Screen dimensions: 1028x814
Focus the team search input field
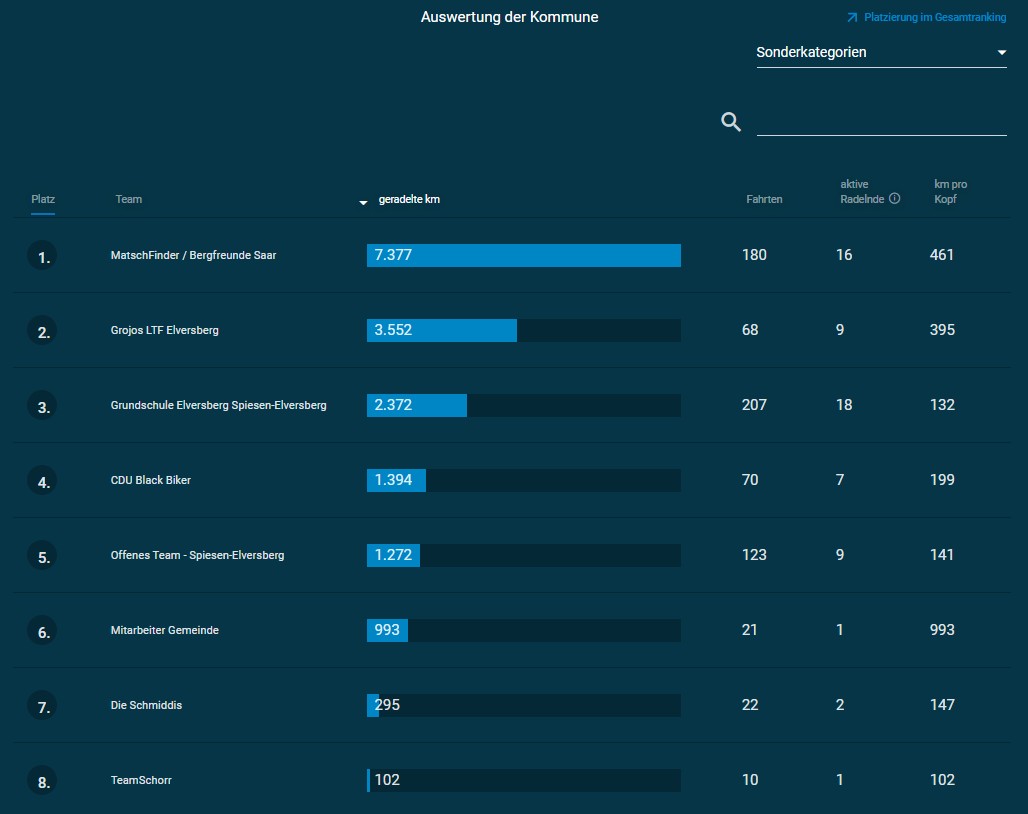tap(881, 122)
